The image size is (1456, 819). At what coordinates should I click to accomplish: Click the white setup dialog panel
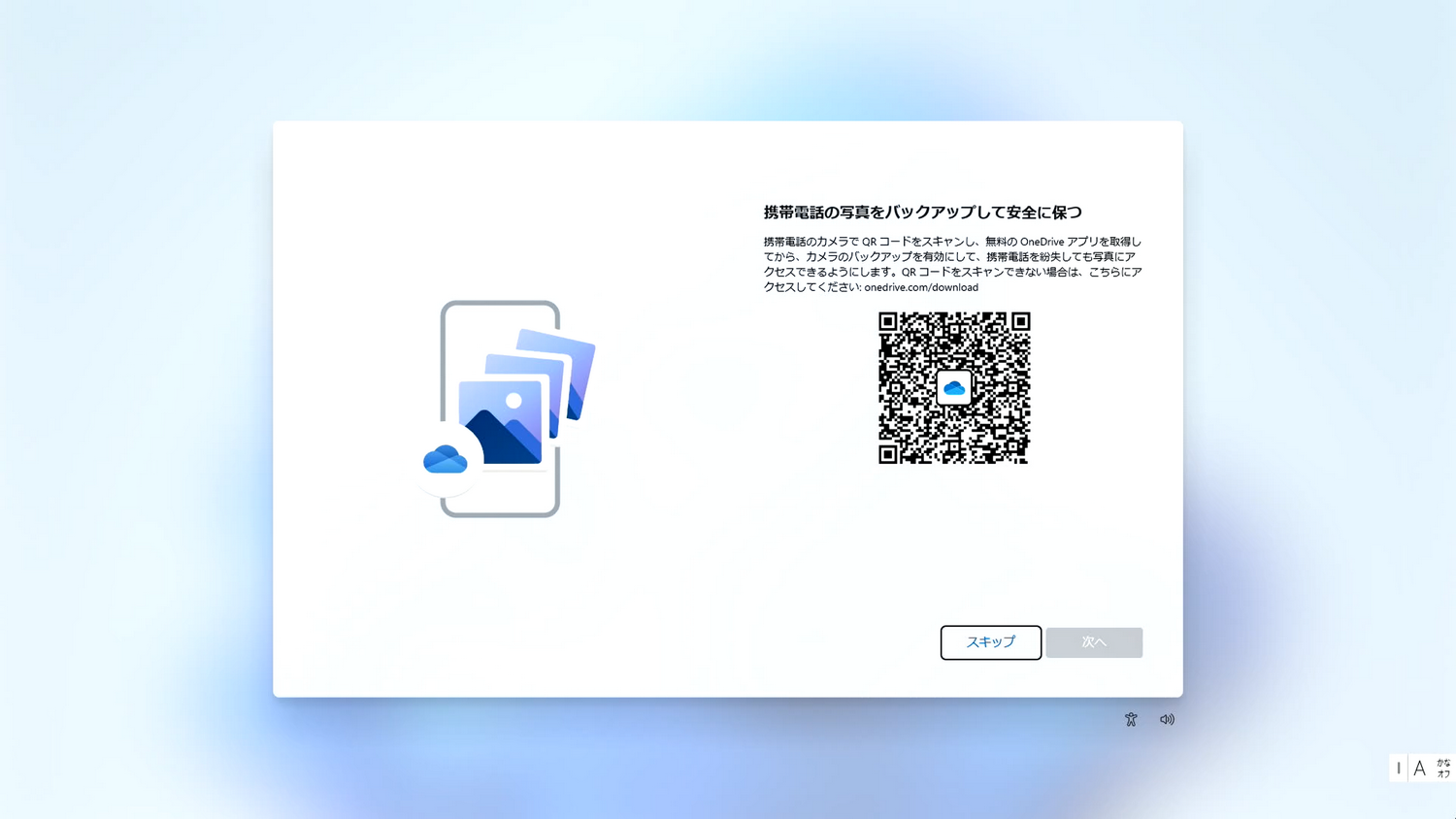click(x=728, y=563)
